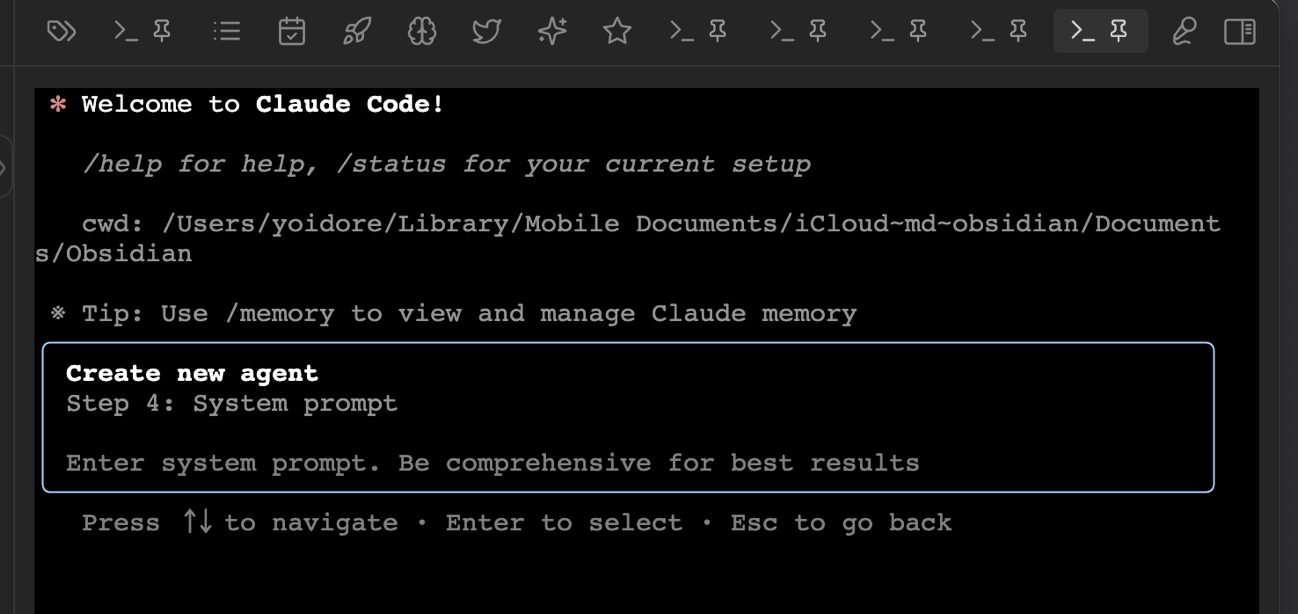Select the terminal tab left of the active tab
Screen dimensions: 1298x614
tap(998, 32)
